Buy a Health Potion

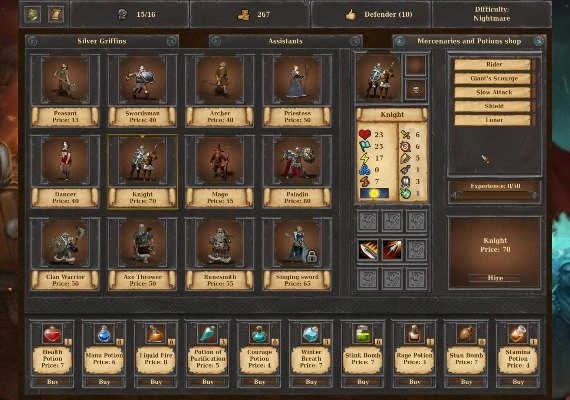(x=52, y=382)
